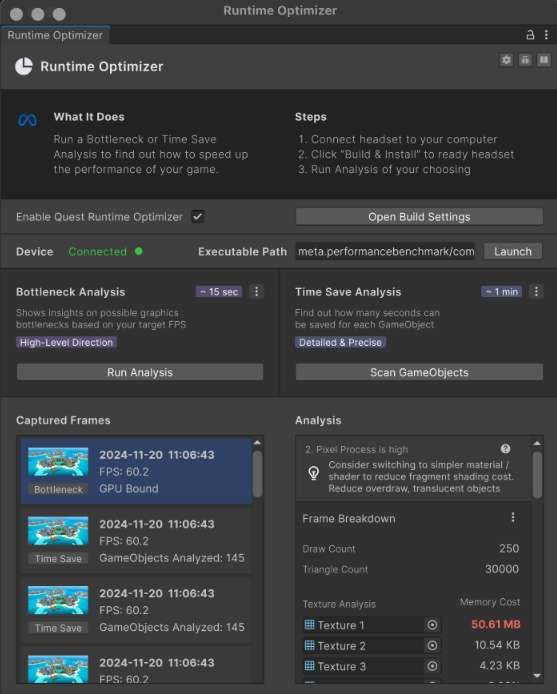The height and width of the screenshot is (694, 557).
Task: Click the Analysis panel vertical scrollbar thumb
Action: (537, 475)
